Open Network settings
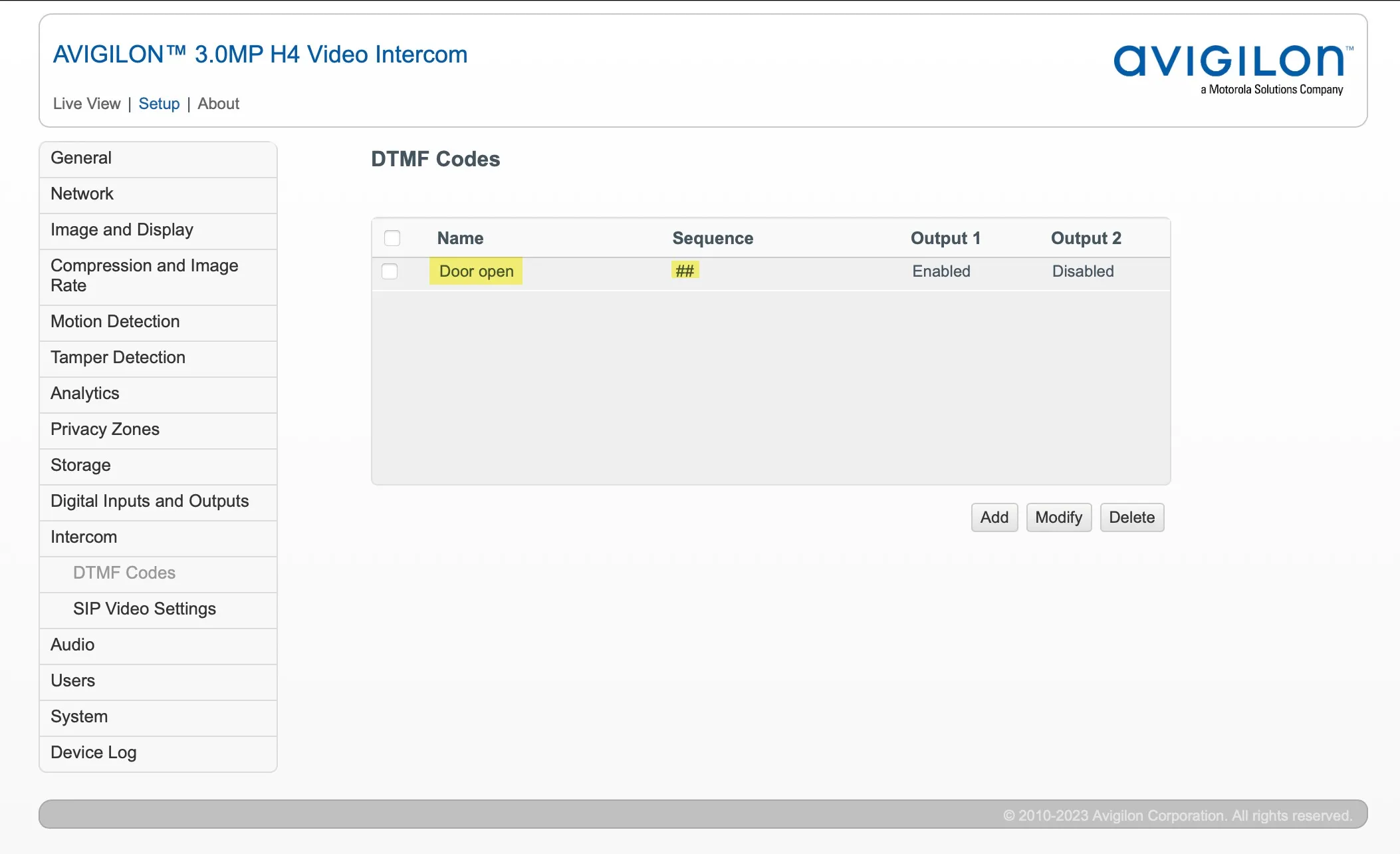The width and height of the screenshot is (1400, 854). (x=158, y=194)
